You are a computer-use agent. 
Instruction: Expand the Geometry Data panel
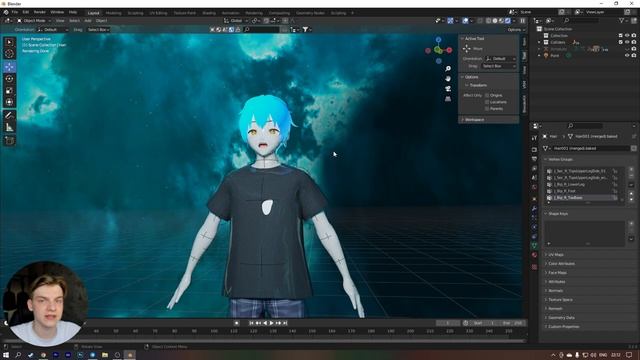(561, 318)
